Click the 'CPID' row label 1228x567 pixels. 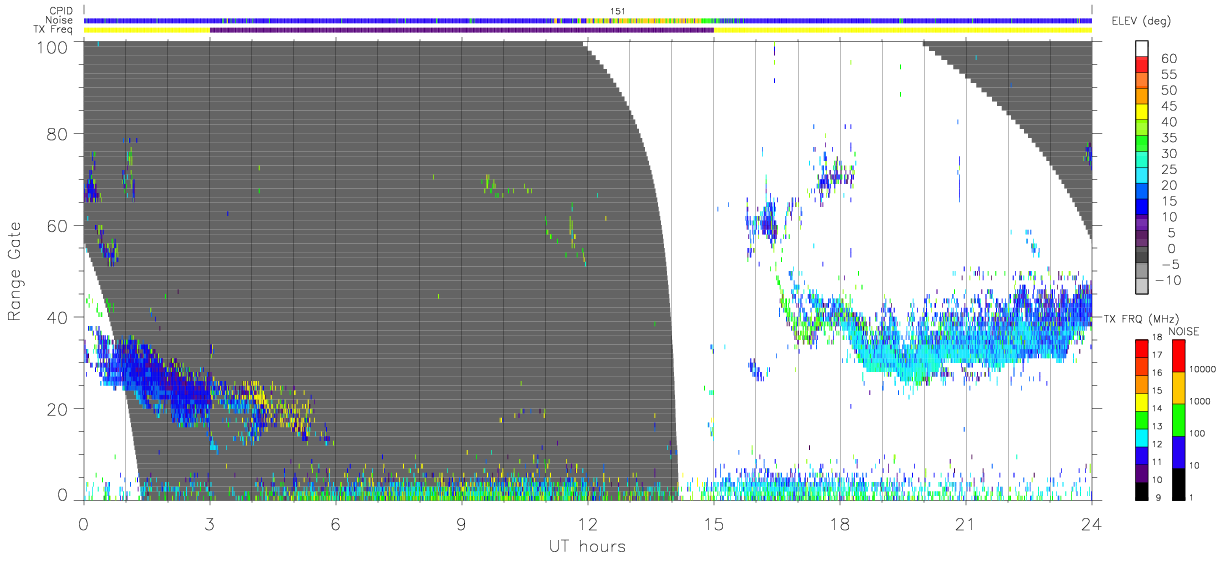point(63,11)
